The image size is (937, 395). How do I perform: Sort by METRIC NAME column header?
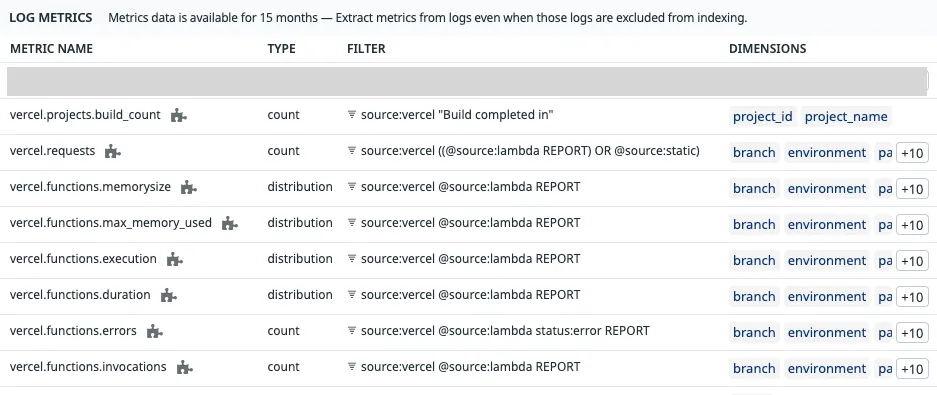(x=51, y=49)
